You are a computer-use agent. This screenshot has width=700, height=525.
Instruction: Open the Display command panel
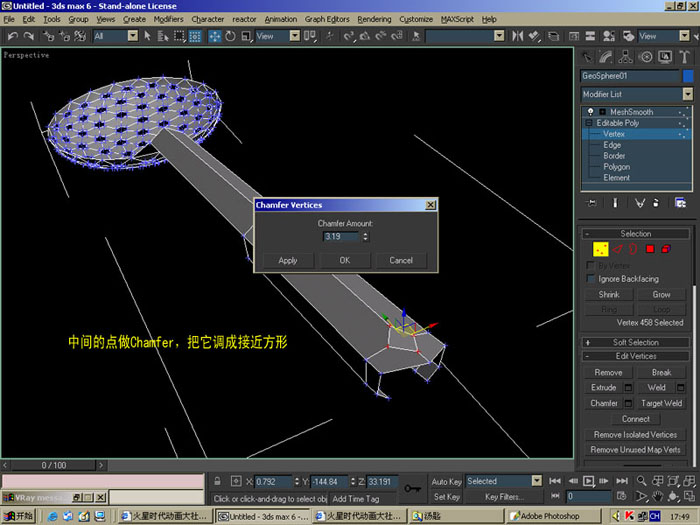(665, 57)
